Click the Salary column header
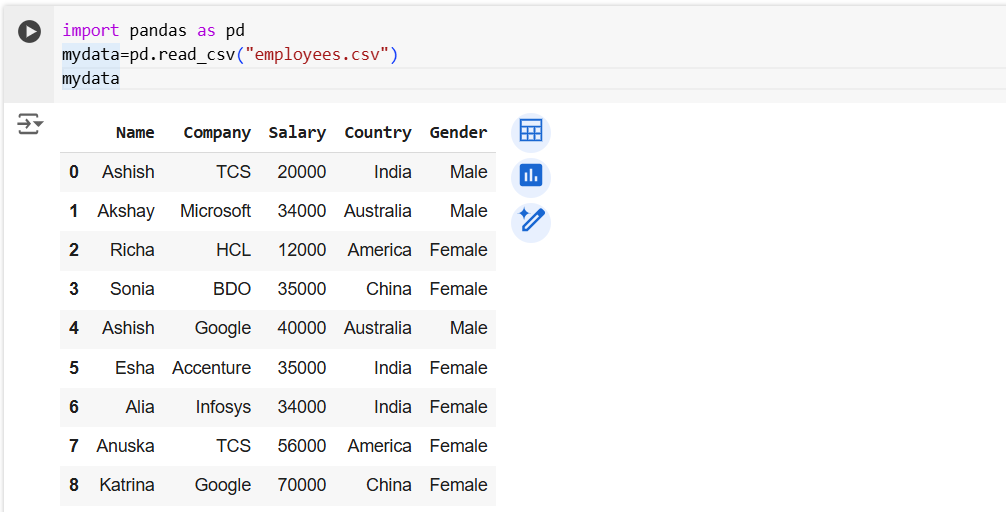The height and width of the screenshot is (512, 1006). 297,132
